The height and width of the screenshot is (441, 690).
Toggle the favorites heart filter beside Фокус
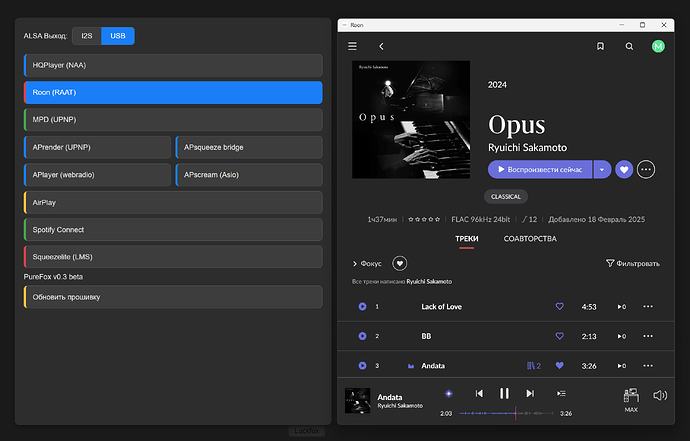point(400,264)
